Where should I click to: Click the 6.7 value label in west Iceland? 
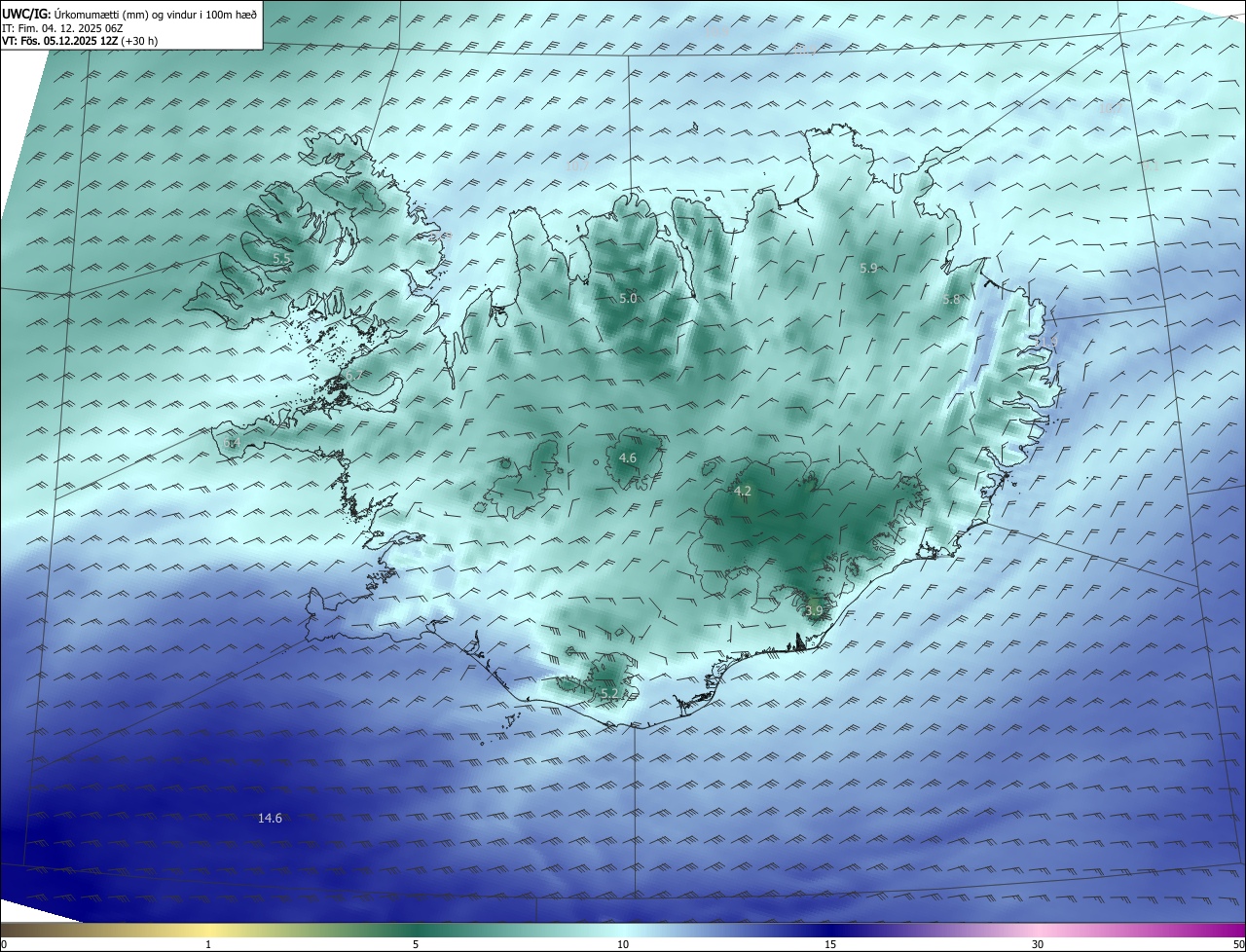(x=353, y=376)
